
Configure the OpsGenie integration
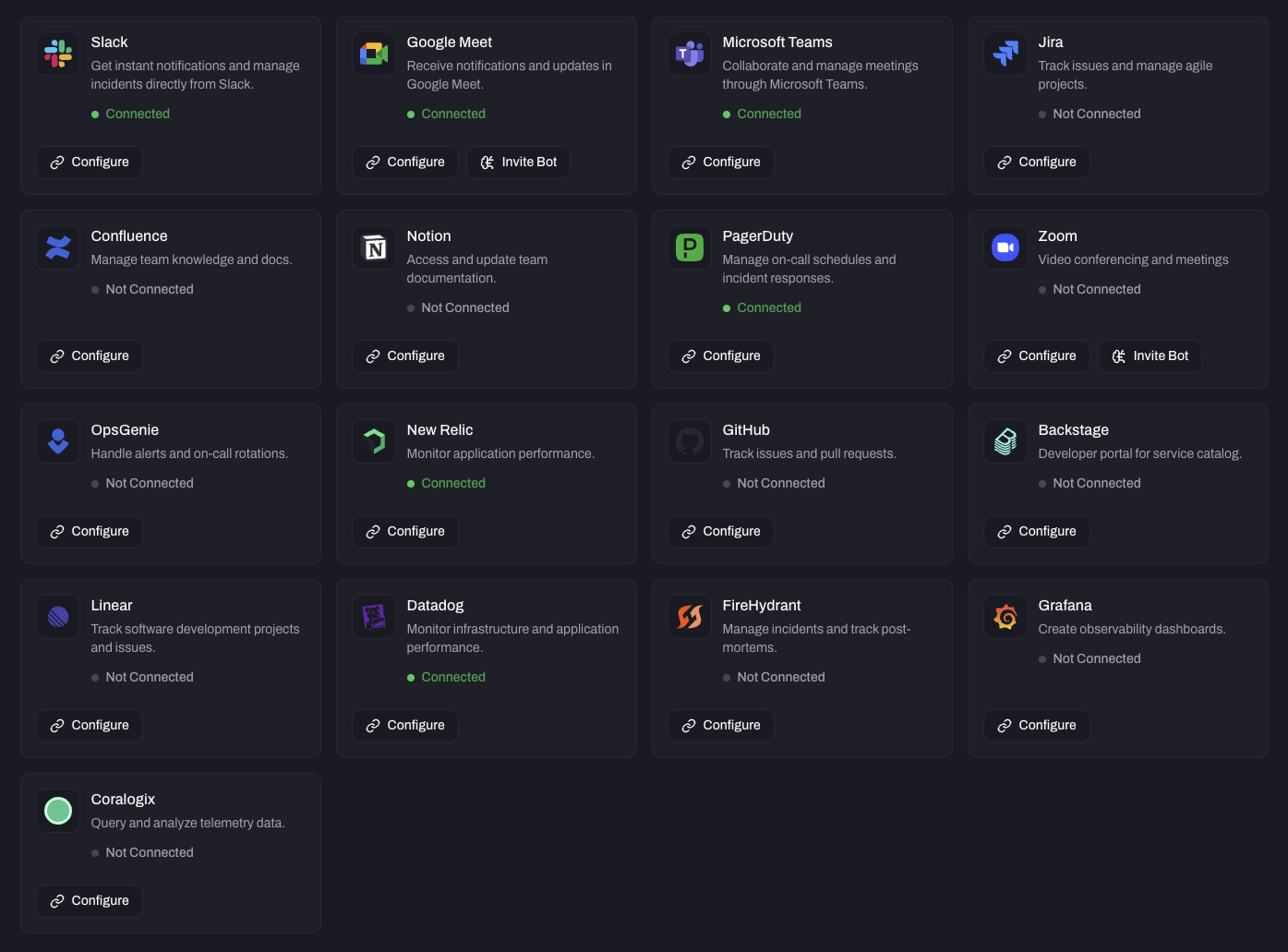pyautogui.click(x=90, y=532)
